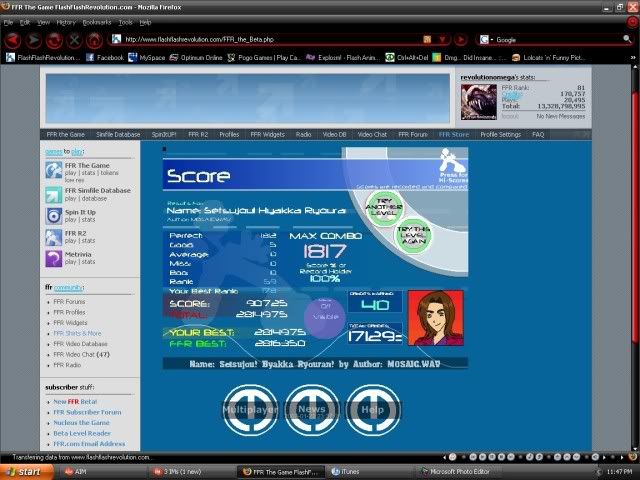Click the URL address bar
Viewport: 640px width, 480px height.
click(x=270, y=40)
